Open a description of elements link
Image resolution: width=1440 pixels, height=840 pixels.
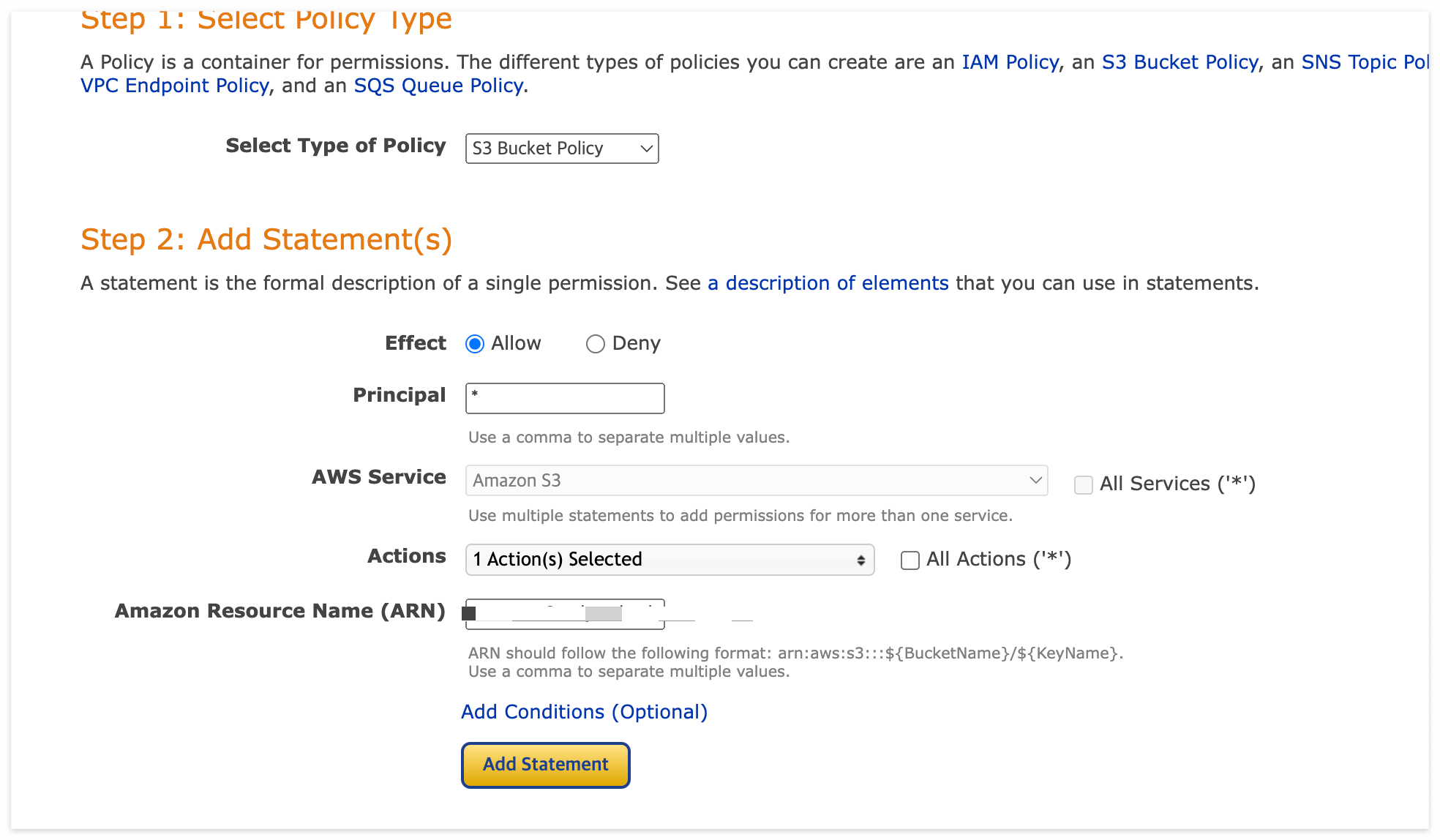coord(828,283)
